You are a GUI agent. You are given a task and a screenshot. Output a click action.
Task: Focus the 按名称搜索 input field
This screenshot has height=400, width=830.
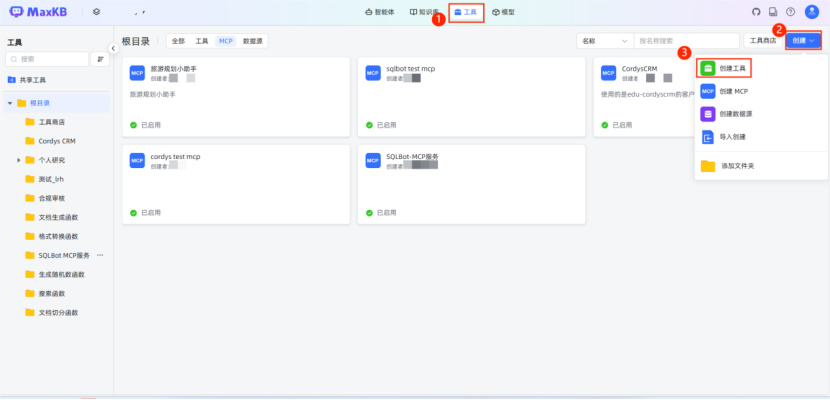(687, 41)
